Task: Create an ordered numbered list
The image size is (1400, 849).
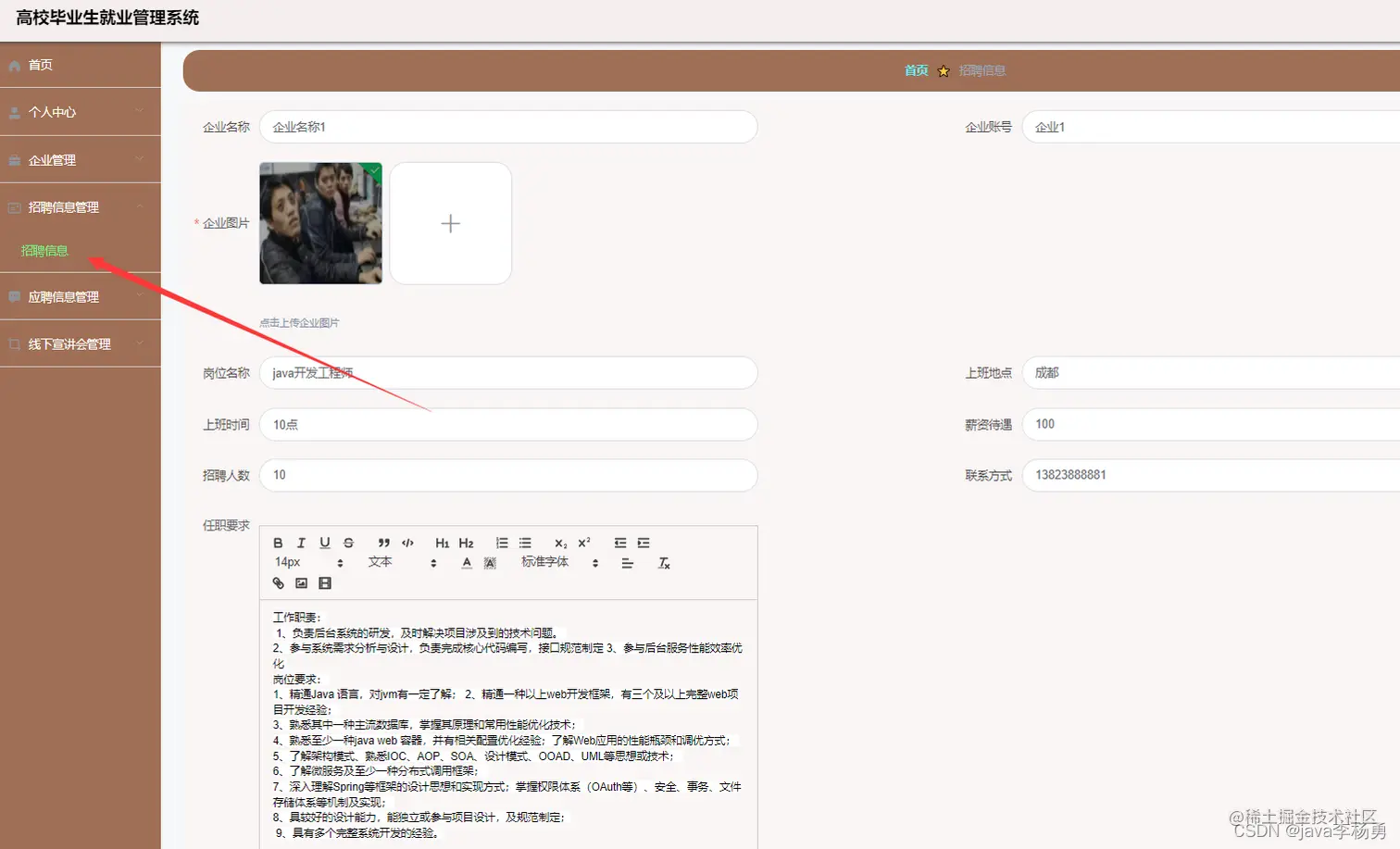Action: pyautogui.click(x=502, y=543)
